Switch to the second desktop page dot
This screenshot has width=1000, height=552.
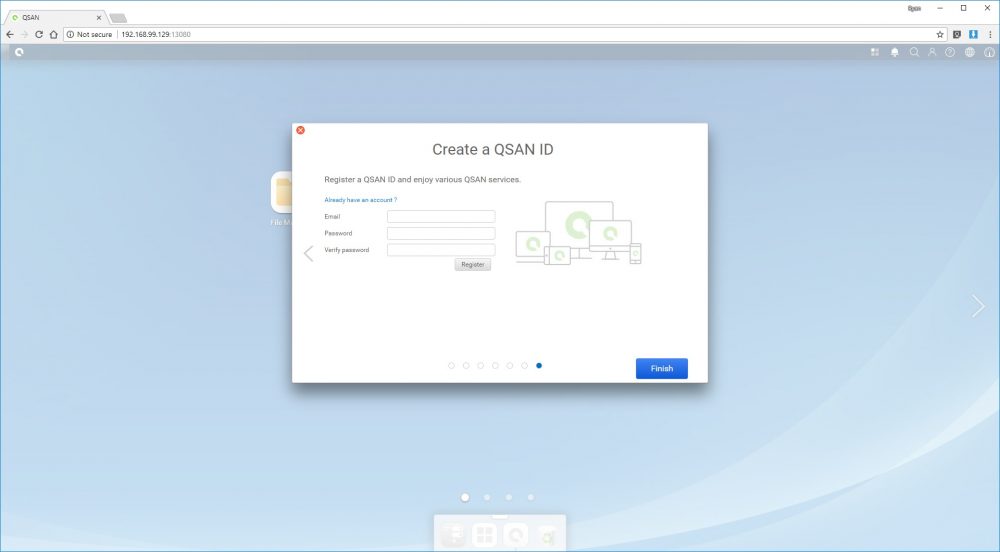point(487,497)
